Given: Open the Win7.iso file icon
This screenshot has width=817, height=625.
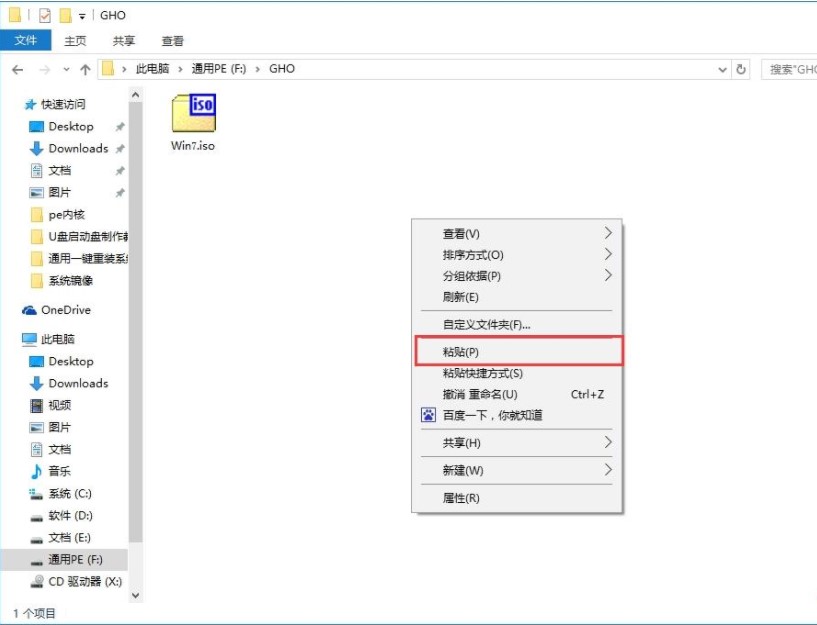Looking at the screenshot, I should [x=193, y=112].
